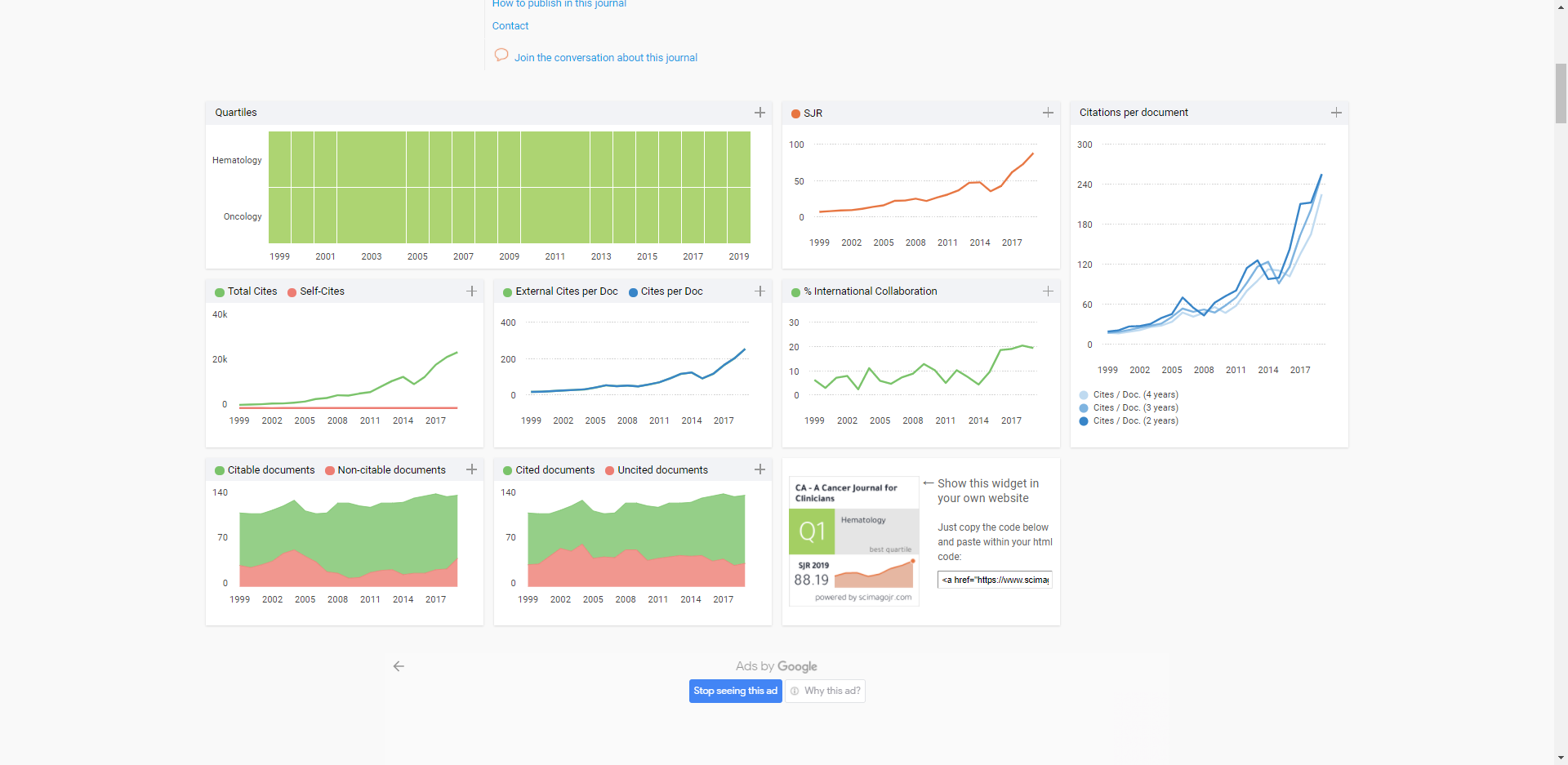Click the Why this ad? button
Screen dimensions: 1568x765
point(825,692)
